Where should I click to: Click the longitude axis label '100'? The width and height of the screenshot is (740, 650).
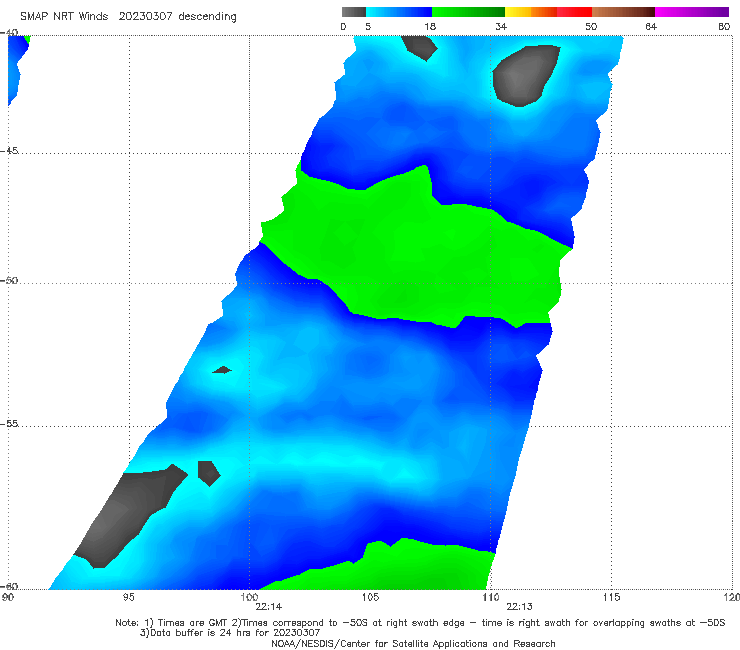[249, 598]
